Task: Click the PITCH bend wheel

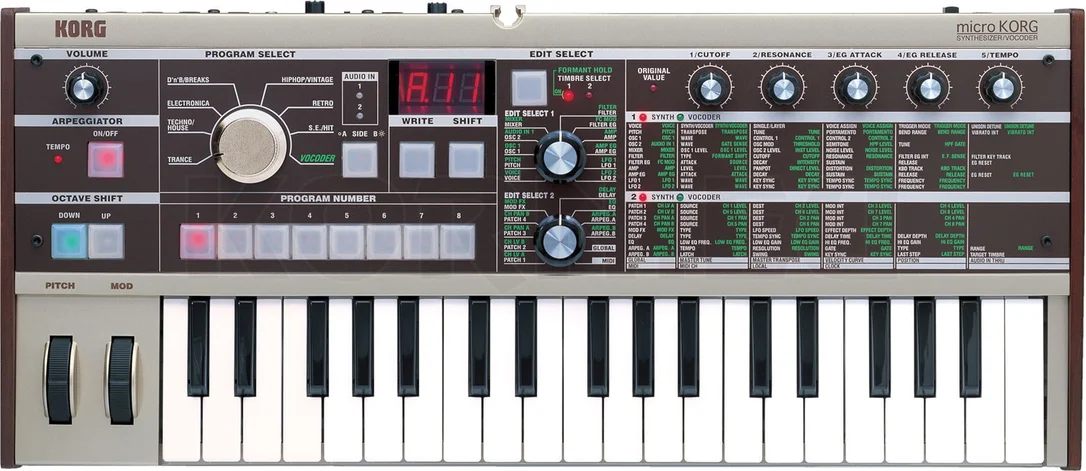Action: (60, 380)
